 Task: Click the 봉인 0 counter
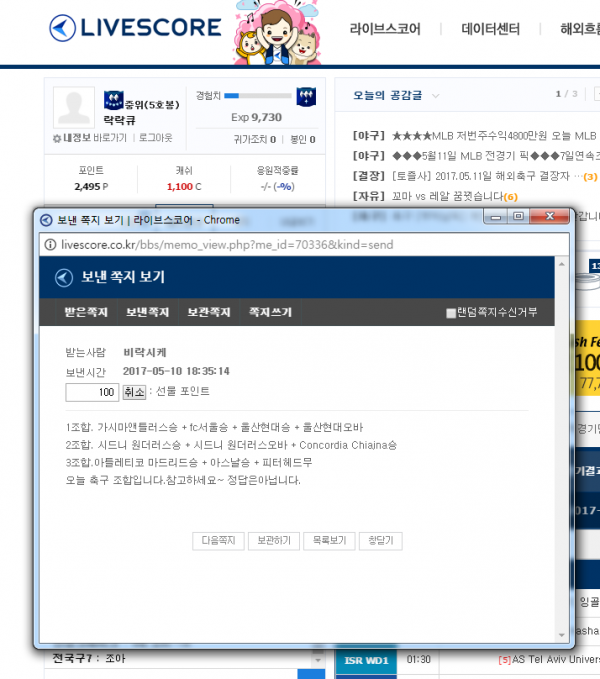click(303, 139)
